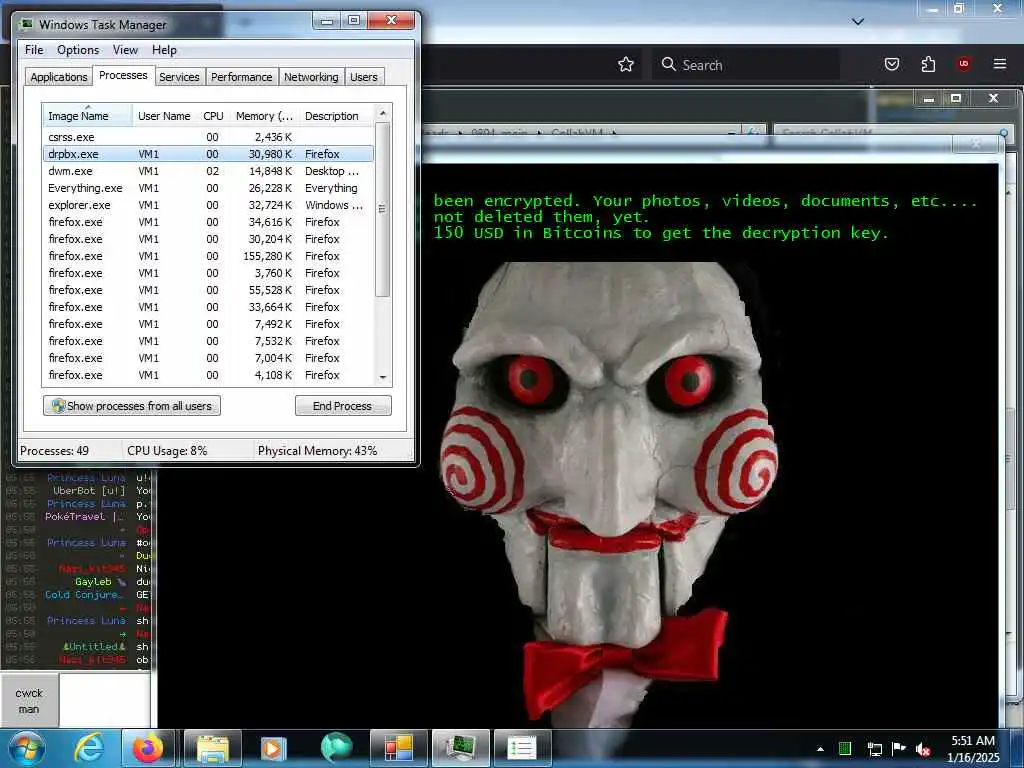Open Windows Media Player taskbar icon
This screenshot has height=768, width=1024.
[273, 748]
